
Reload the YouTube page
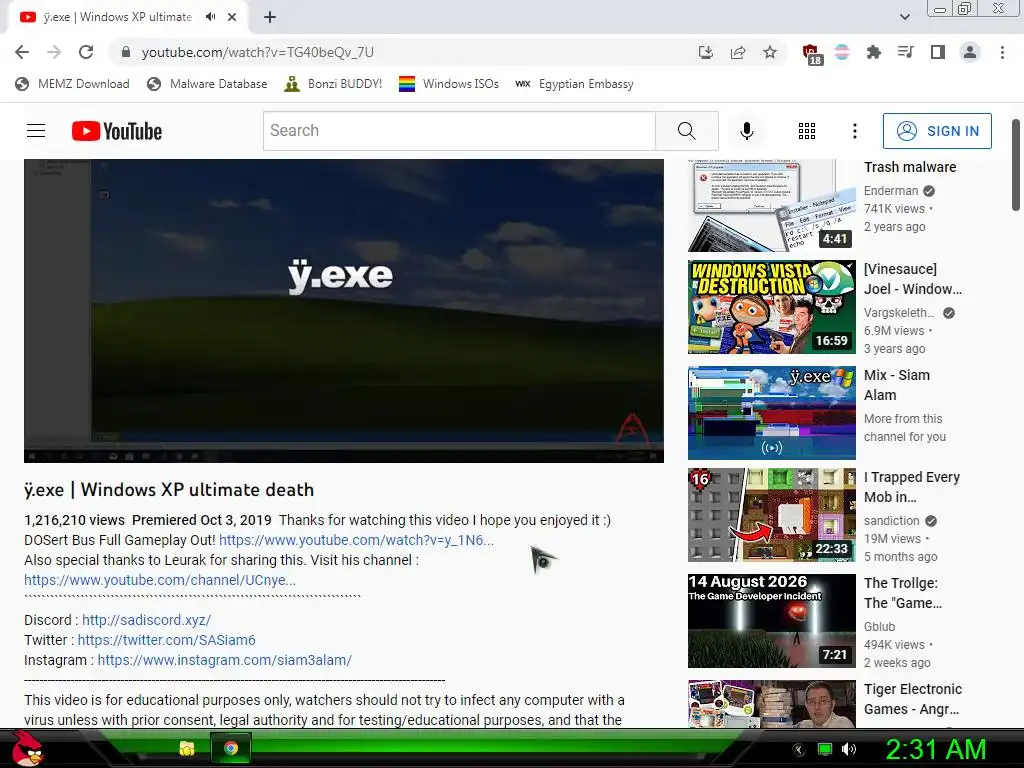(86, 52)
